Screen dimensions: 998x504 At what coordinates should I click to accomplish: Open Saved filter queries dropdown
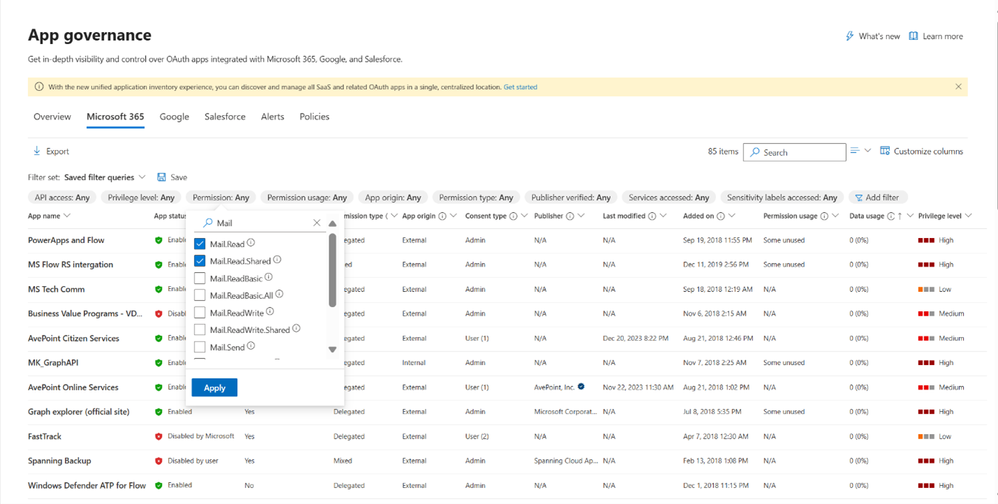pos(105,177)
